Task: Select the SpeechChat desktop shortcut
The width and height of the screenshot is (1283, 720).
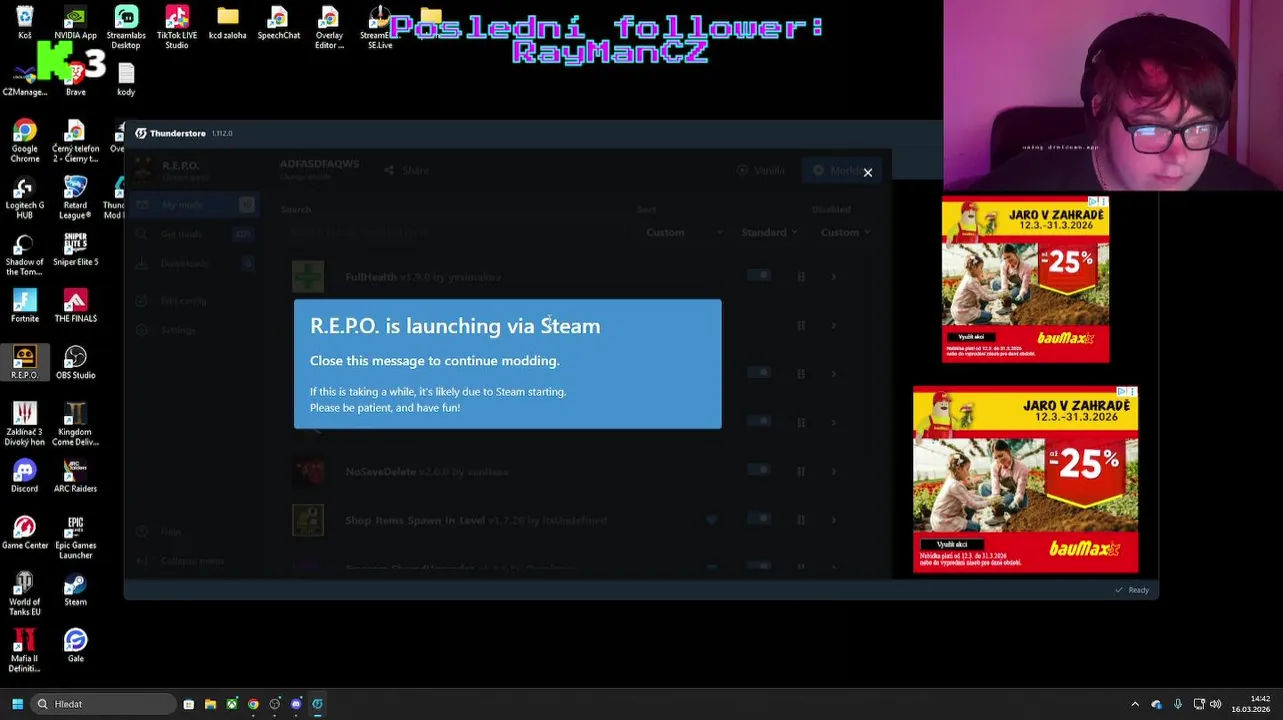Action: pyautogui.click(x=279, y=23)
